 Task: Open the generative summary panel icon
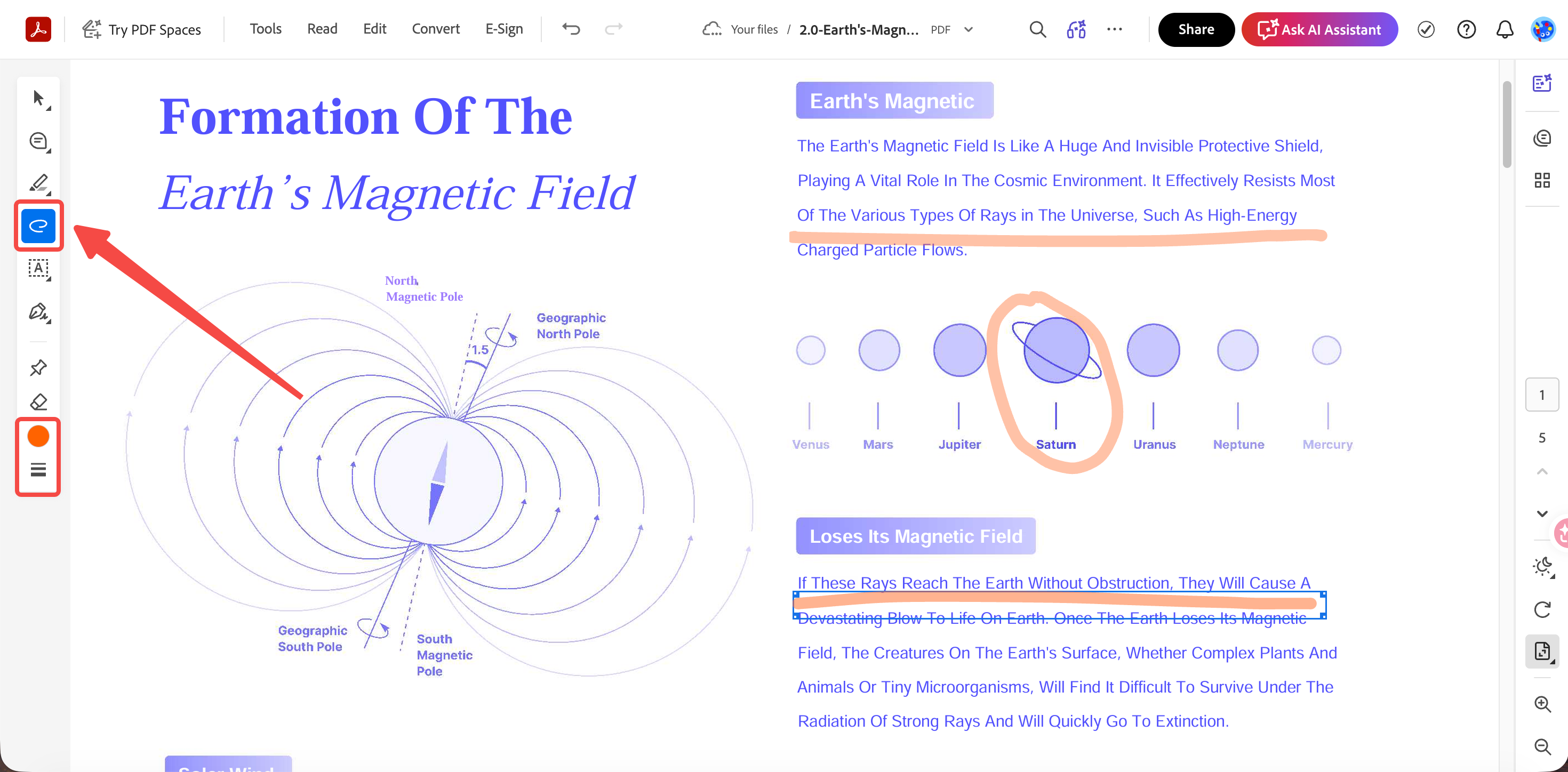[x=1542, y=83]
